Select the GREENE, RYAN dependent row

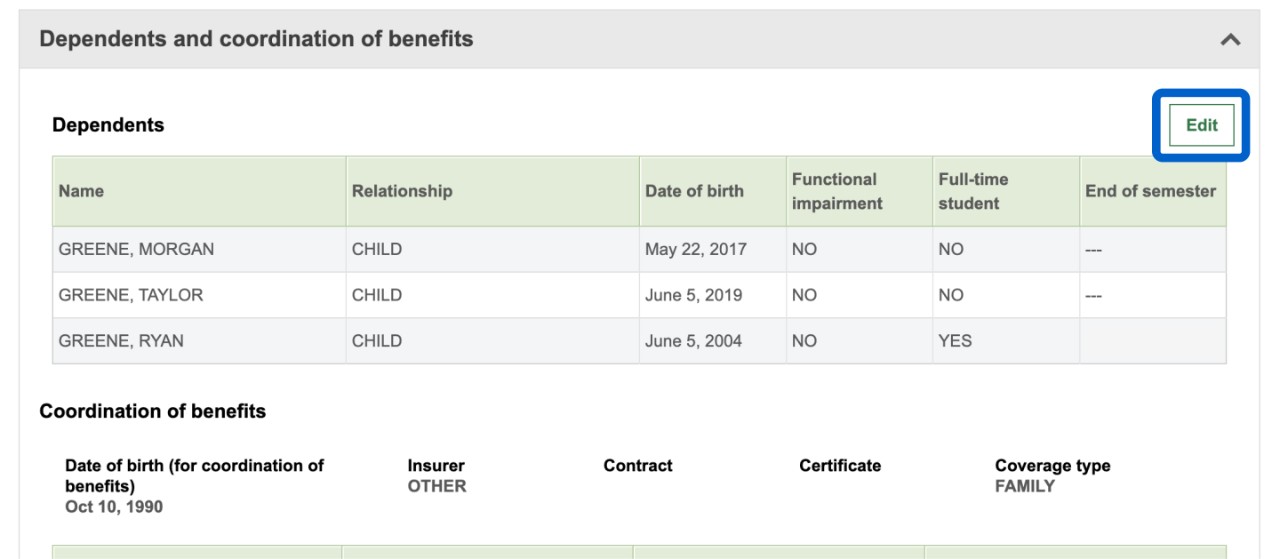pyautogui.click(x=121, y=341)
